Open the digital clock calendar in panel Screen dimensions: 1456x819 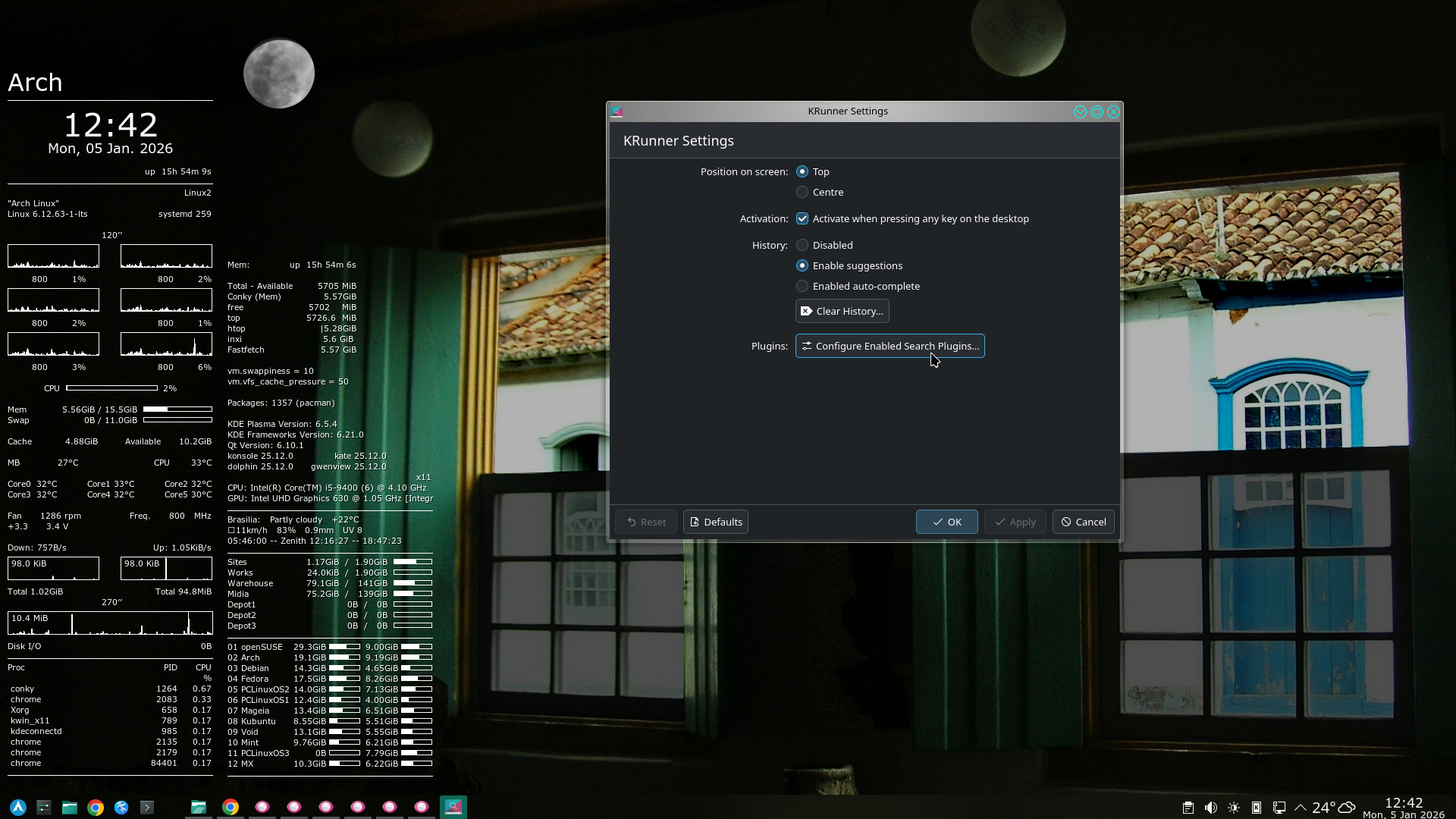click(1403, 808)
